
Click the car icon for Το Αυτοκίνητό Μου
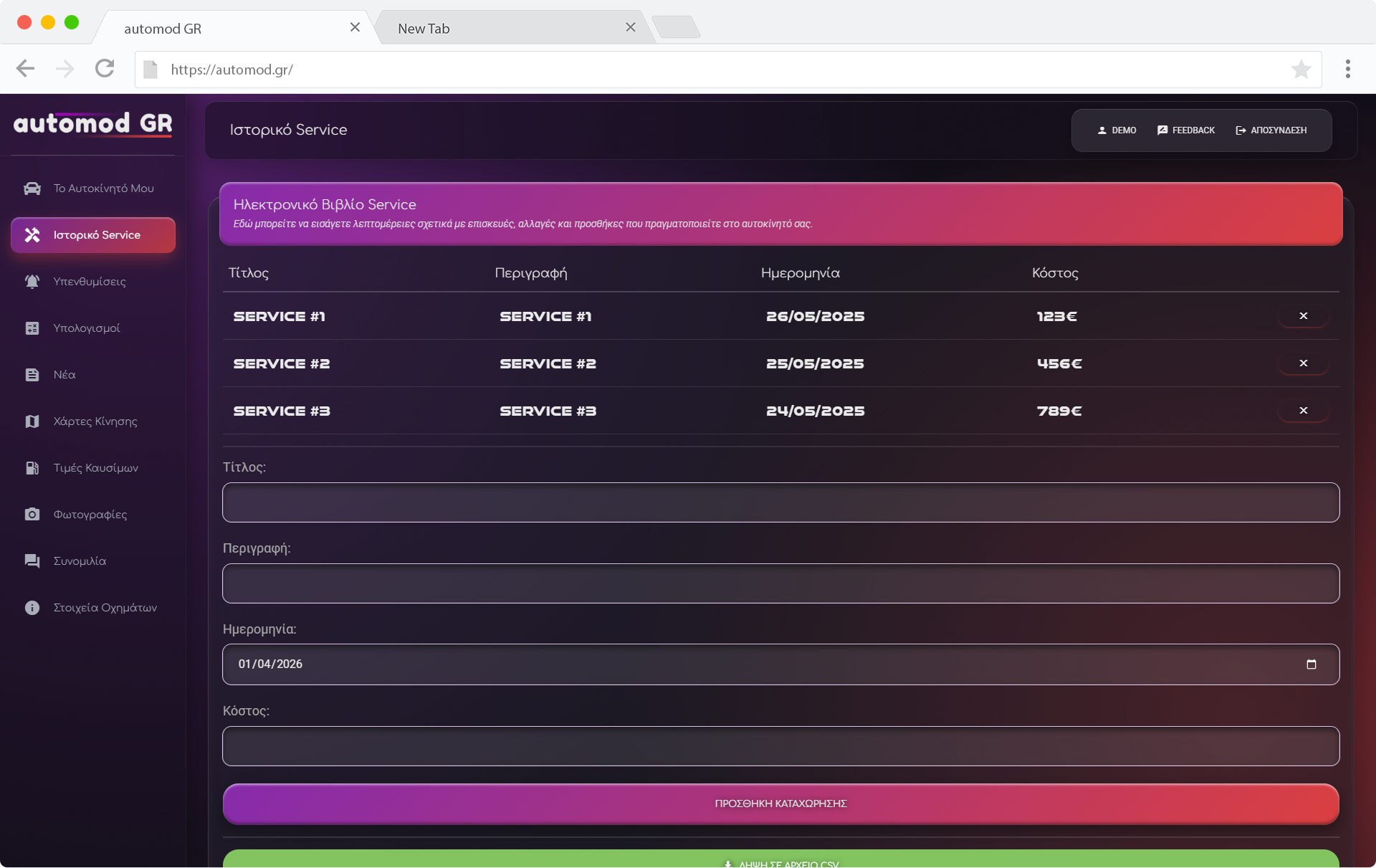click(32, 189)
